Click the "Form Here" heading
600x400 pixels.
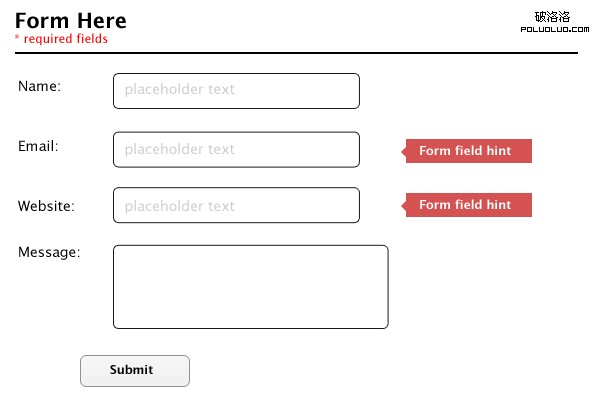[71, 20]
